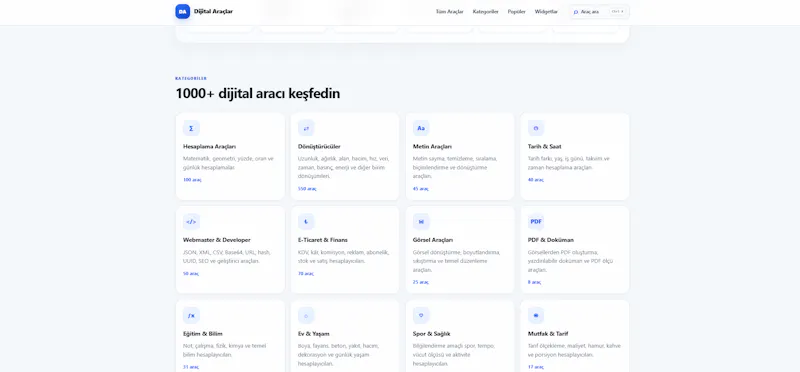800x372 pixels.
Task: Click the small KATEGORİLER section label
Action: point(191,79)
